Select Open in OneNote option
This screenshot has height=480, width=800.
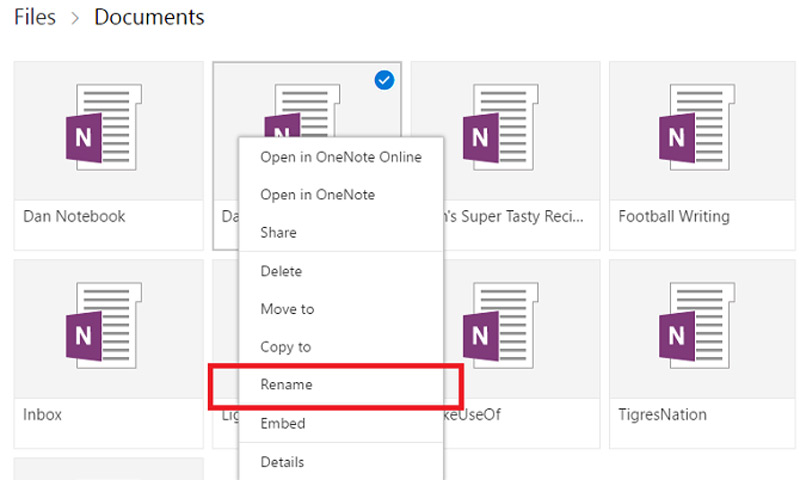click(x=317, y=195)
